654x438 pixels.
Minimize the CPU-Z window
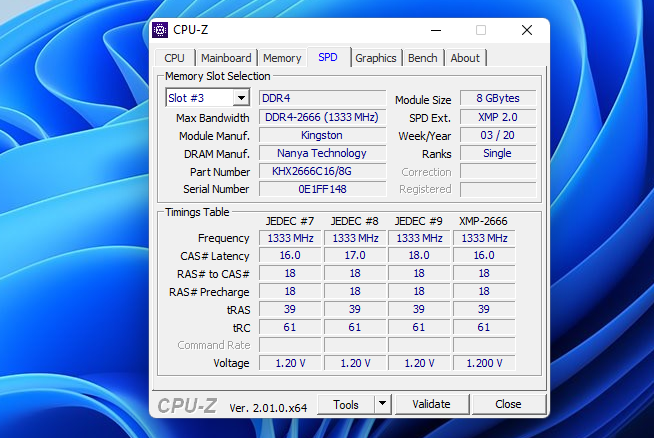[x=436, y=30]
